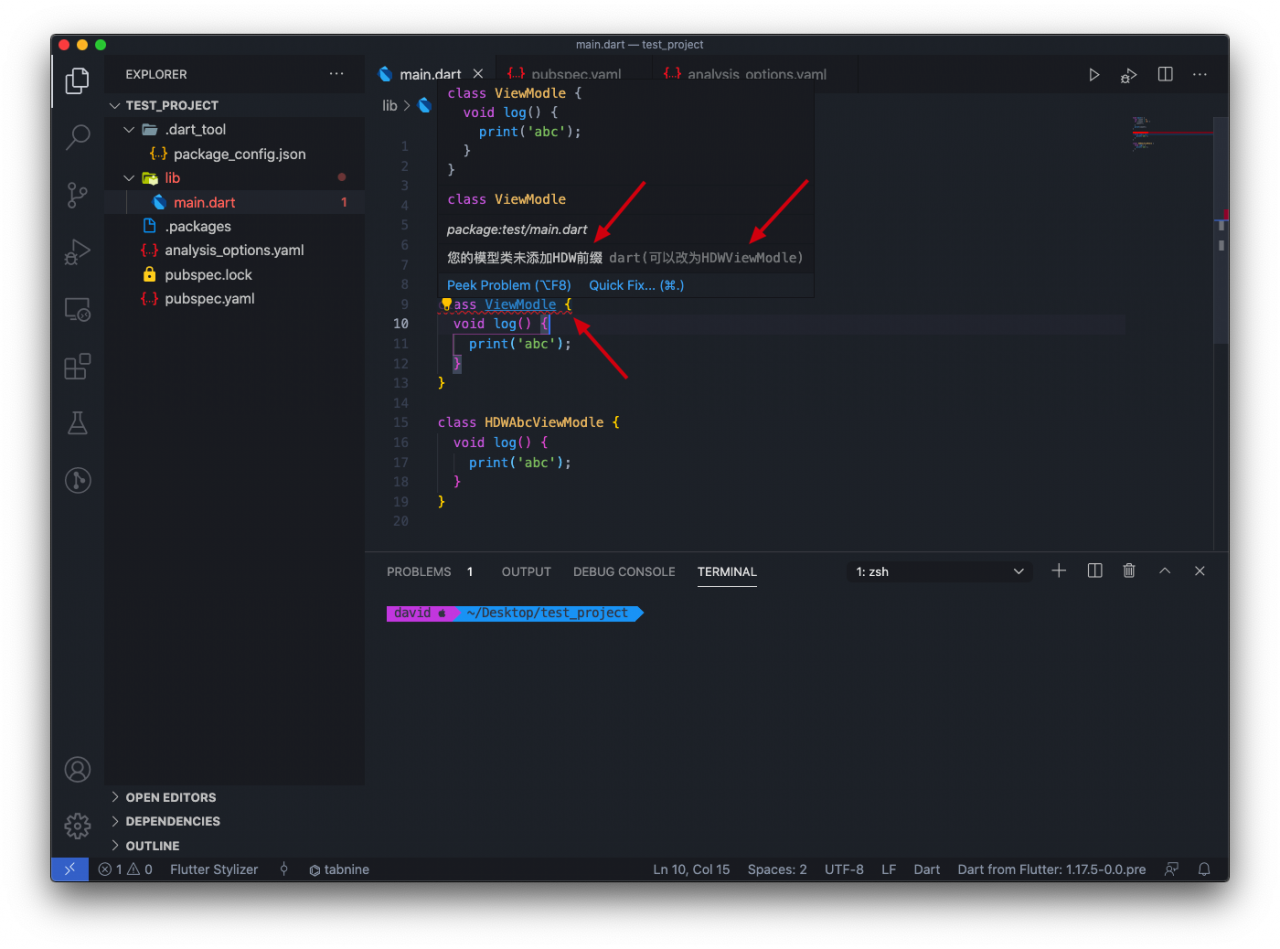Click the lib breadcrumb segment
Image resolution: width=1280 pixels, height=949 pixels.
(x=390, y=105)
